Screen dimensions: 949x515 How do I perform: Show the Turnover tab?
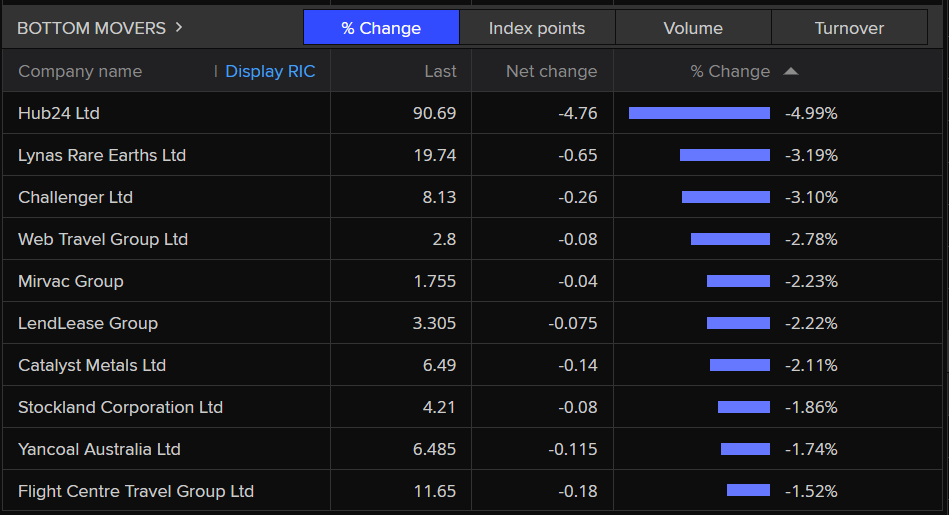click(849, 28)
